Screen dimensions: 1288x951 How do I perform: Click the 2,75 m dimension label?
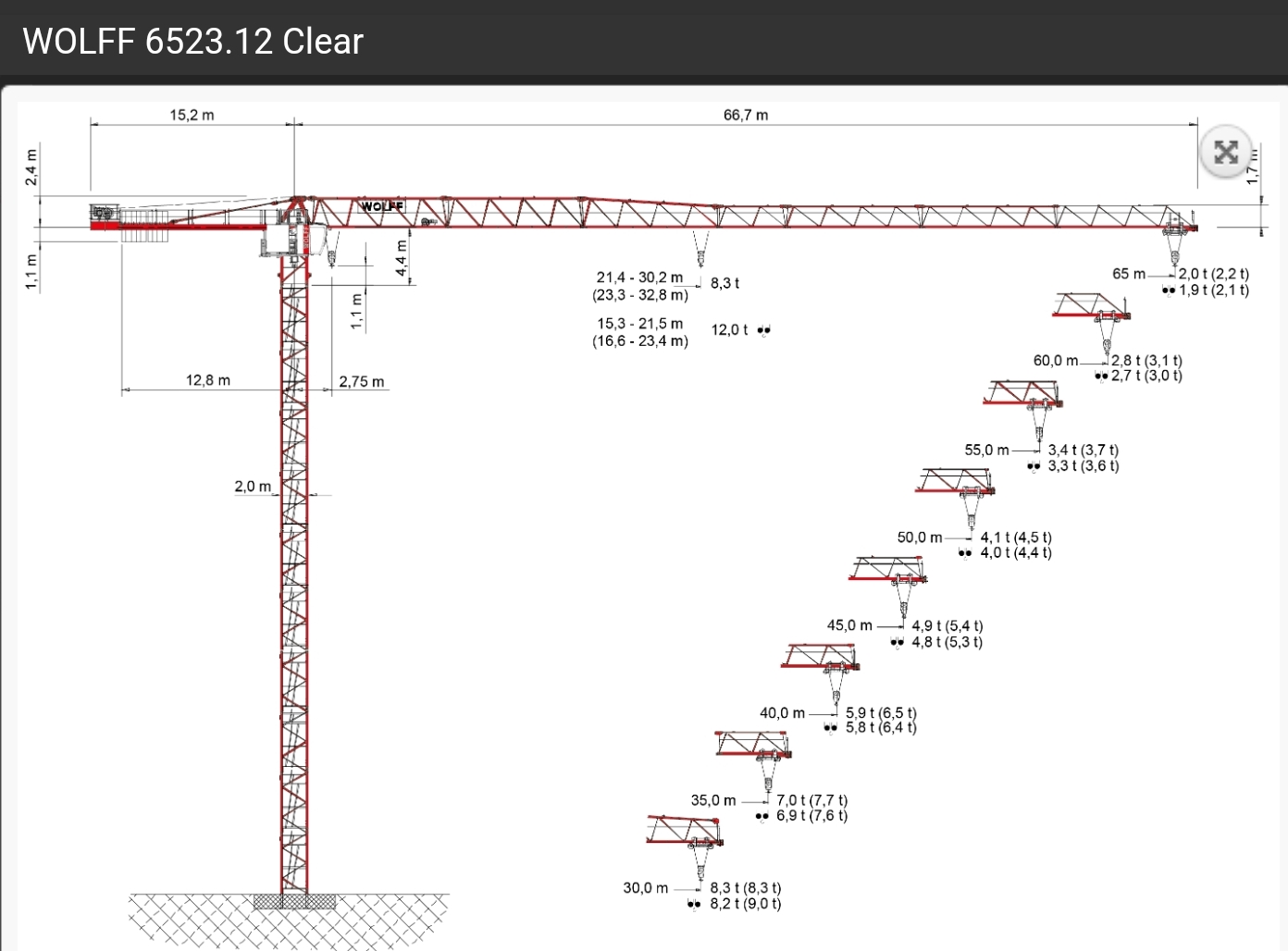click(x=362, y=381)
